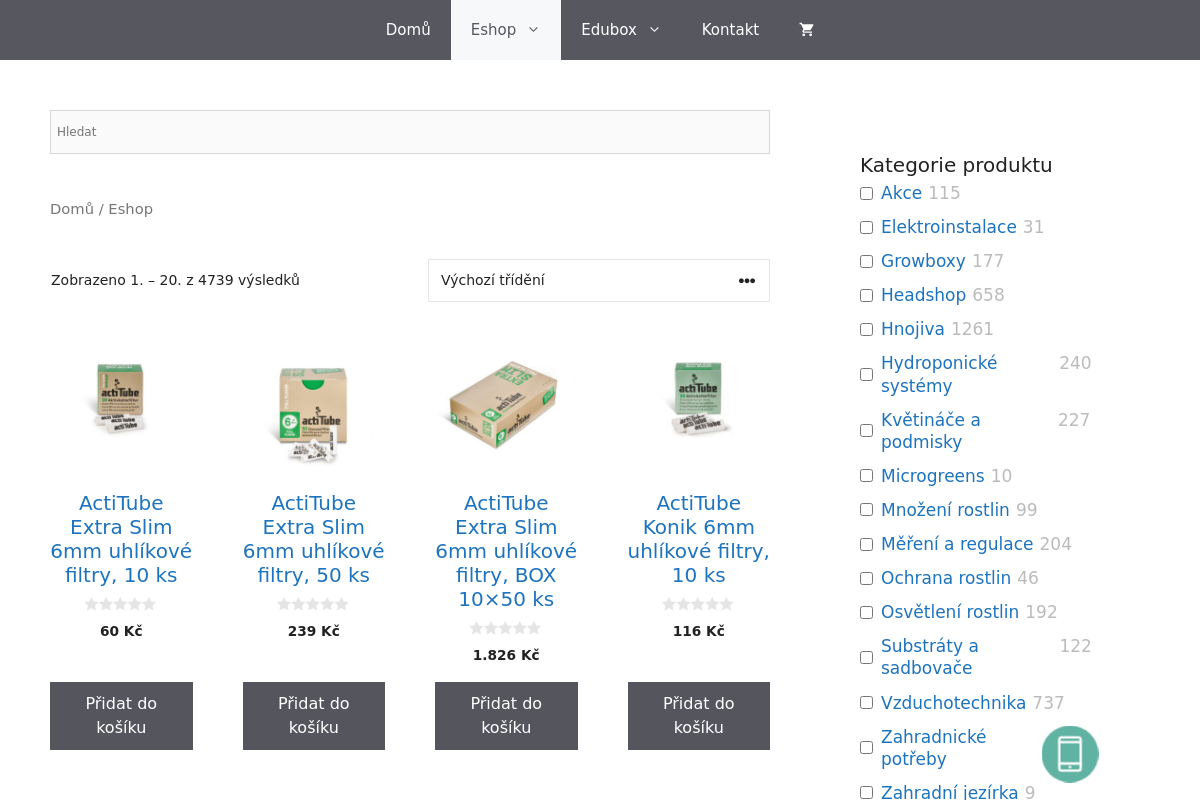Expand the Edubox menu dropdown
This screenshot has height=800, width=1200.
(620, 30)
